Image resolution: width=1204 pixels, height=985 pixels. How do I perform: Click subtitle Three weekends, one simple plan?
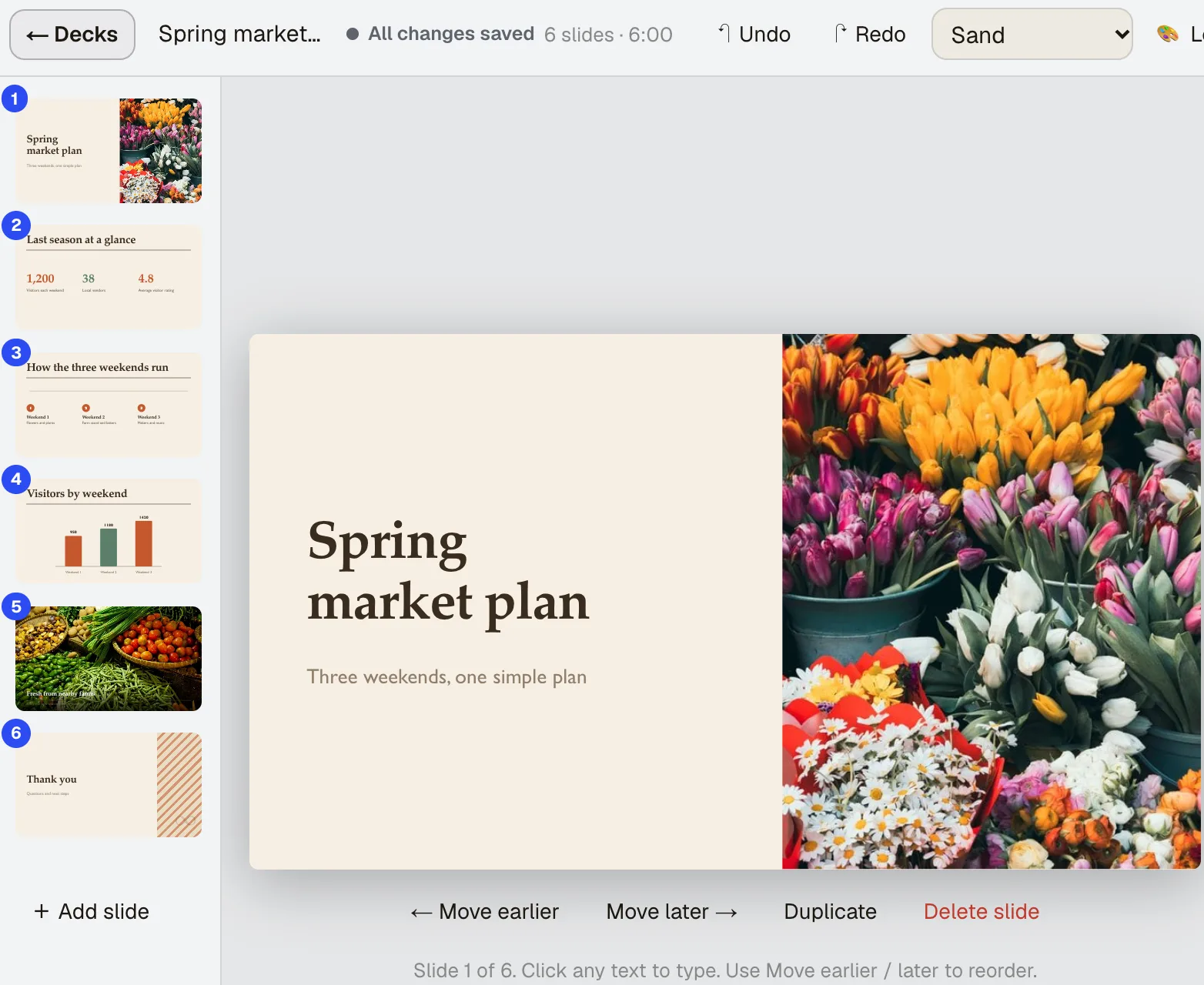tap(446, 676)
